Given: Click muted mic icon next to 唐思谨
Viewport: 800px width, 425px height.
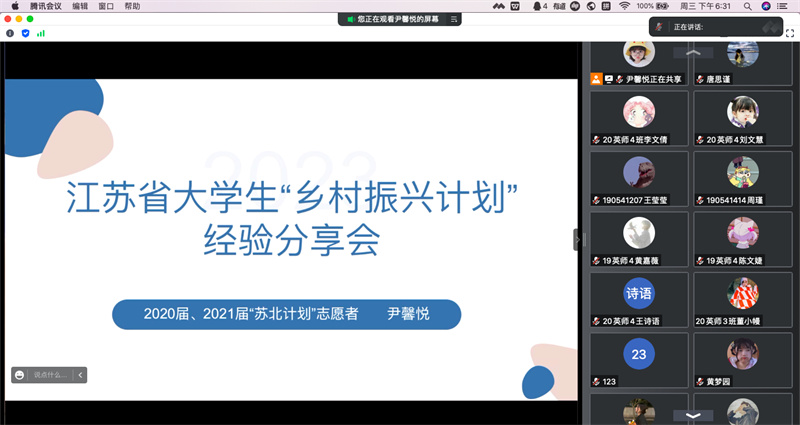Looking at the screenshot, I should pyautogui.click(x=700, y=78).
